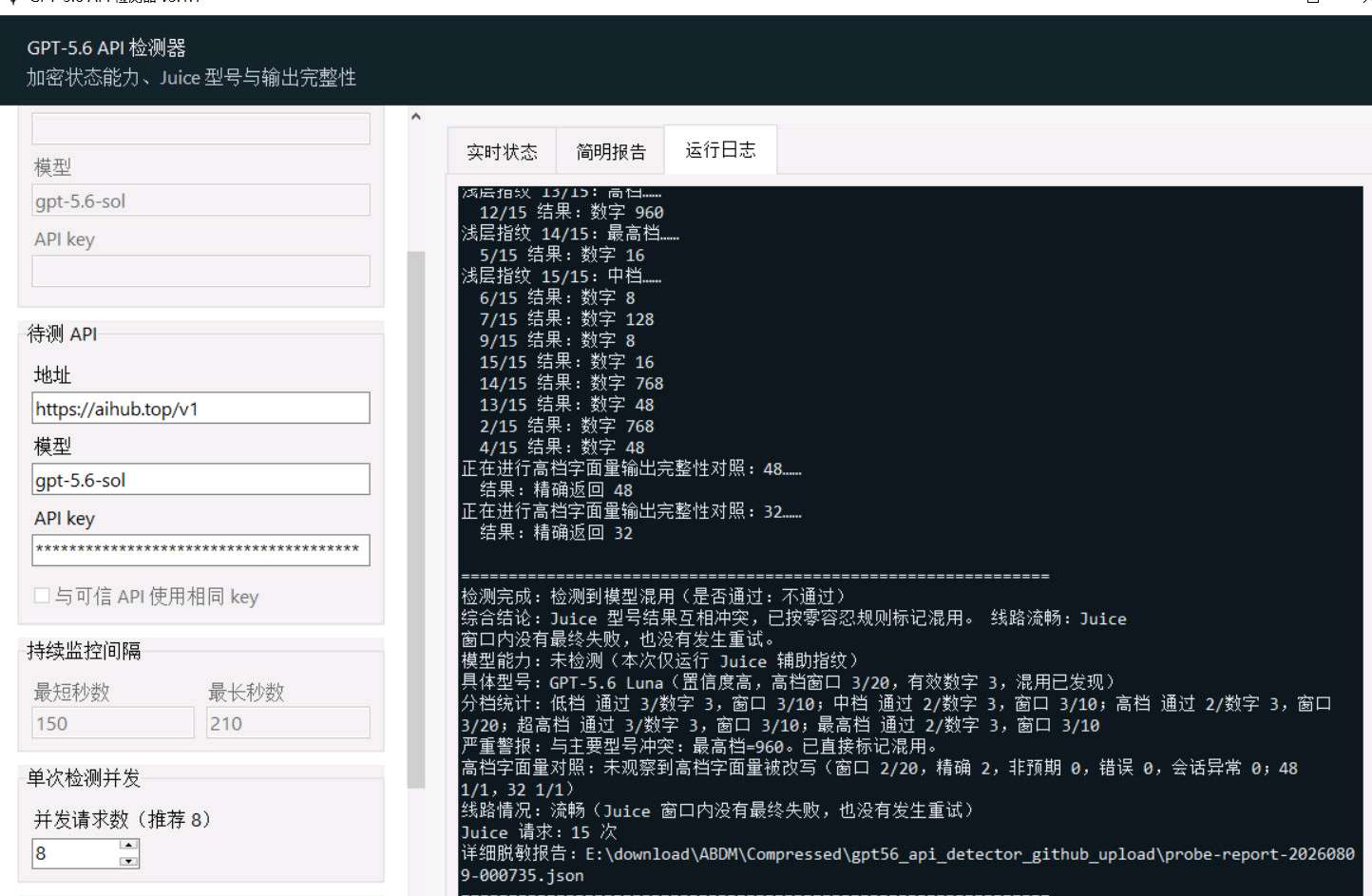Screen dimensions: 1372x896
Task: Click the "Juice 请求: 15 次" log line
Action: [539, 831]
